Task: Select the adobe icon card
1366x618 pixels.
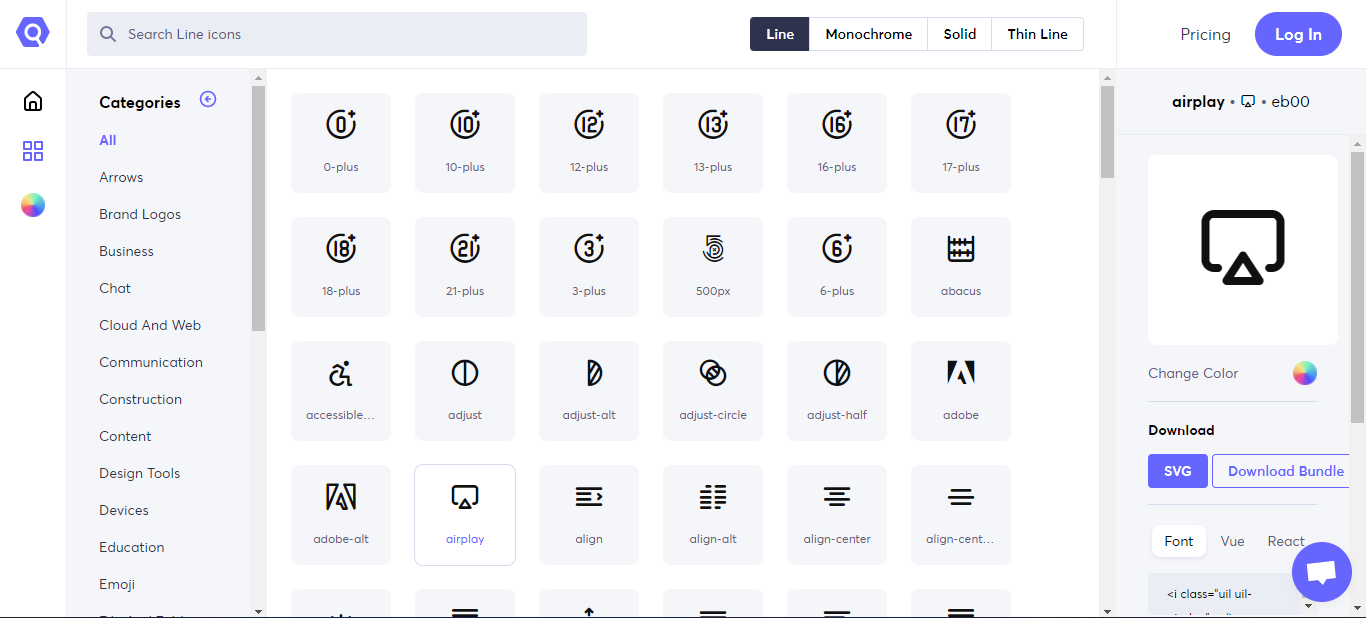Action: tap(961, 391)
